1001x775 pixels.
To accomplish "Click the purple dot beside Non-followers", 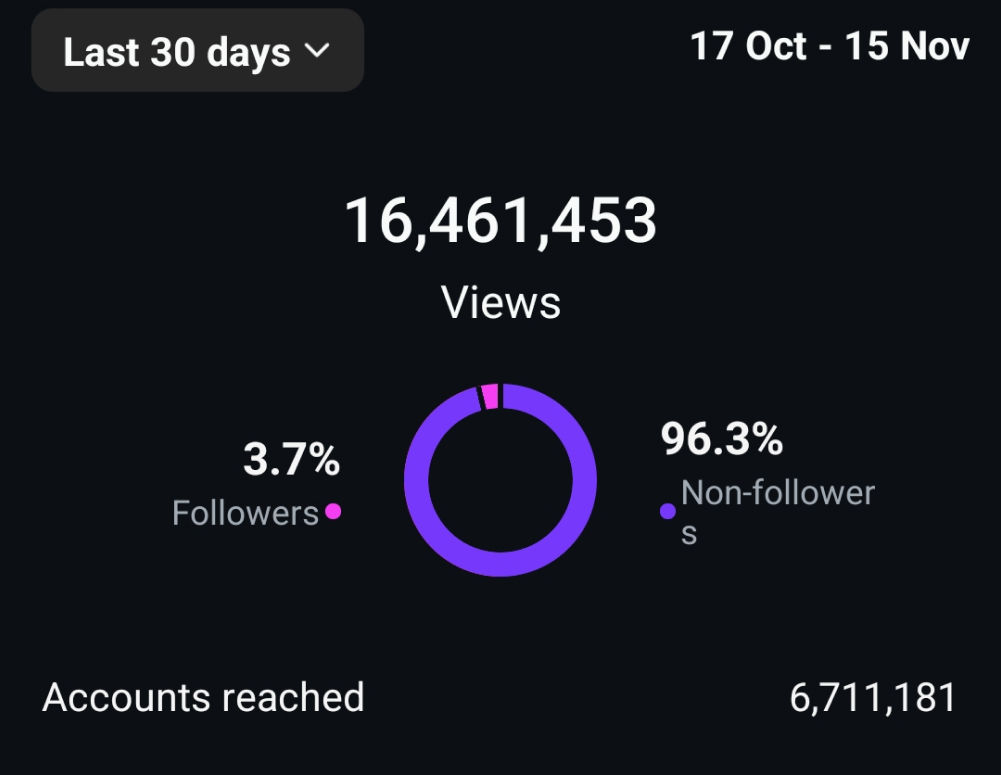I will click(x=668, y=512).
